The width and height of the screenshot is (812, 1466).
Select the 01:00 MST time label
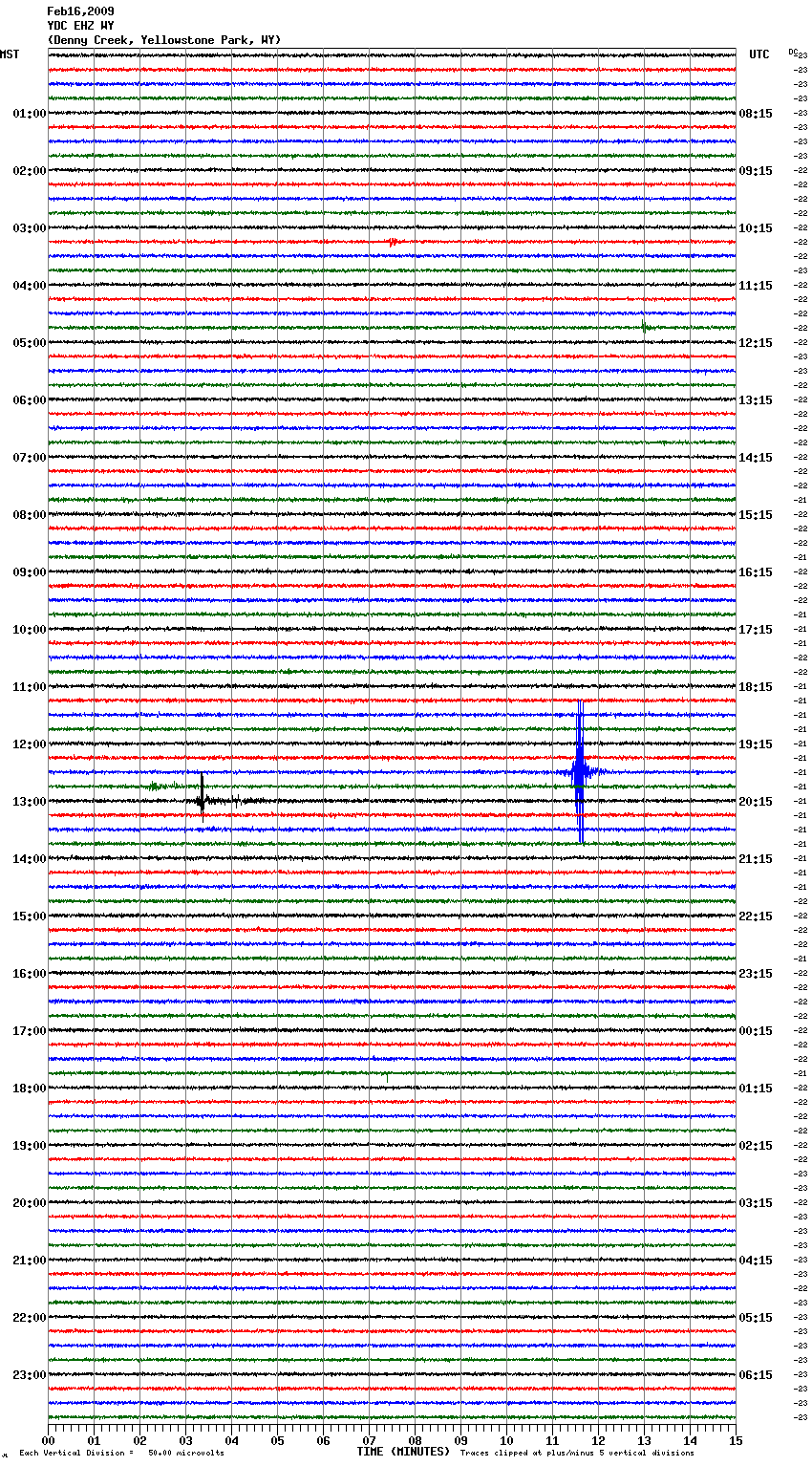coord(30,114)
